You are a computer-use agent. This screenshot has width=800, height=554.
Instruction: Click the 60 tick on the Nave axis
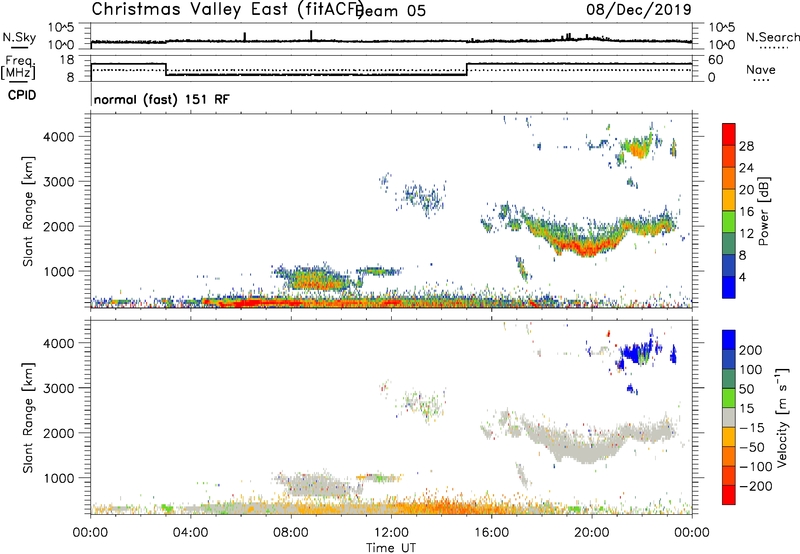coord(716,60)
